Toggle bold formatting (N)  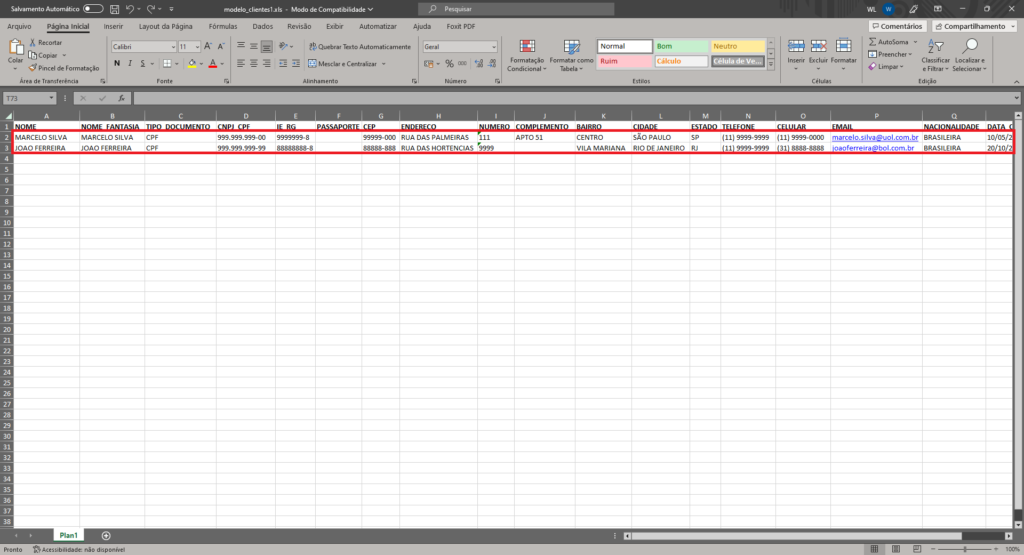pyautogui.click(x=117, y=63)
